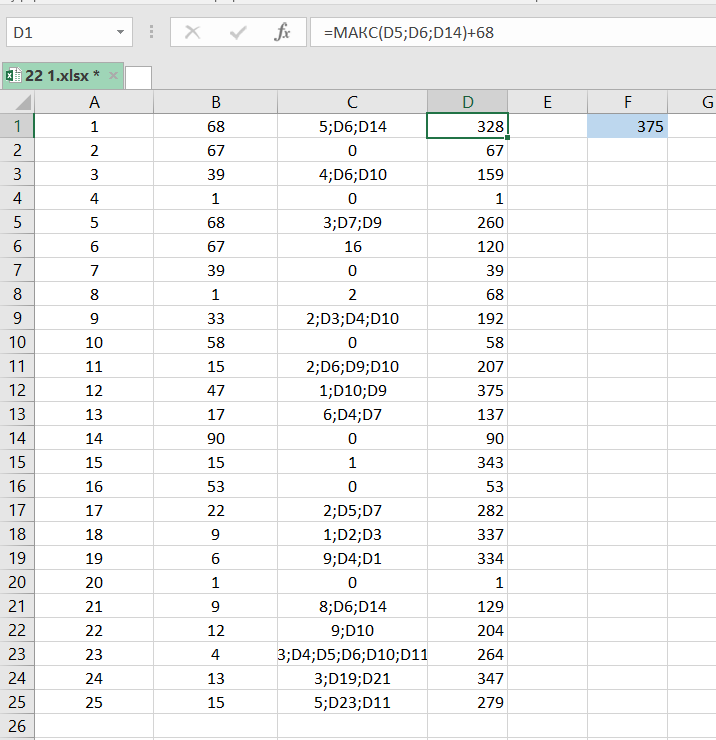Viewport: 716px width, 740px height.
Task: Click the Enter checkmark icon in formula bar
Action: [x=238, y=33]
